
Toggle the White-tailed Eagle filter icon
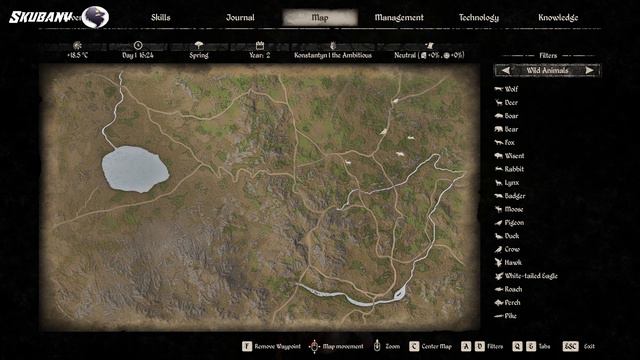[x=498, y=276]
